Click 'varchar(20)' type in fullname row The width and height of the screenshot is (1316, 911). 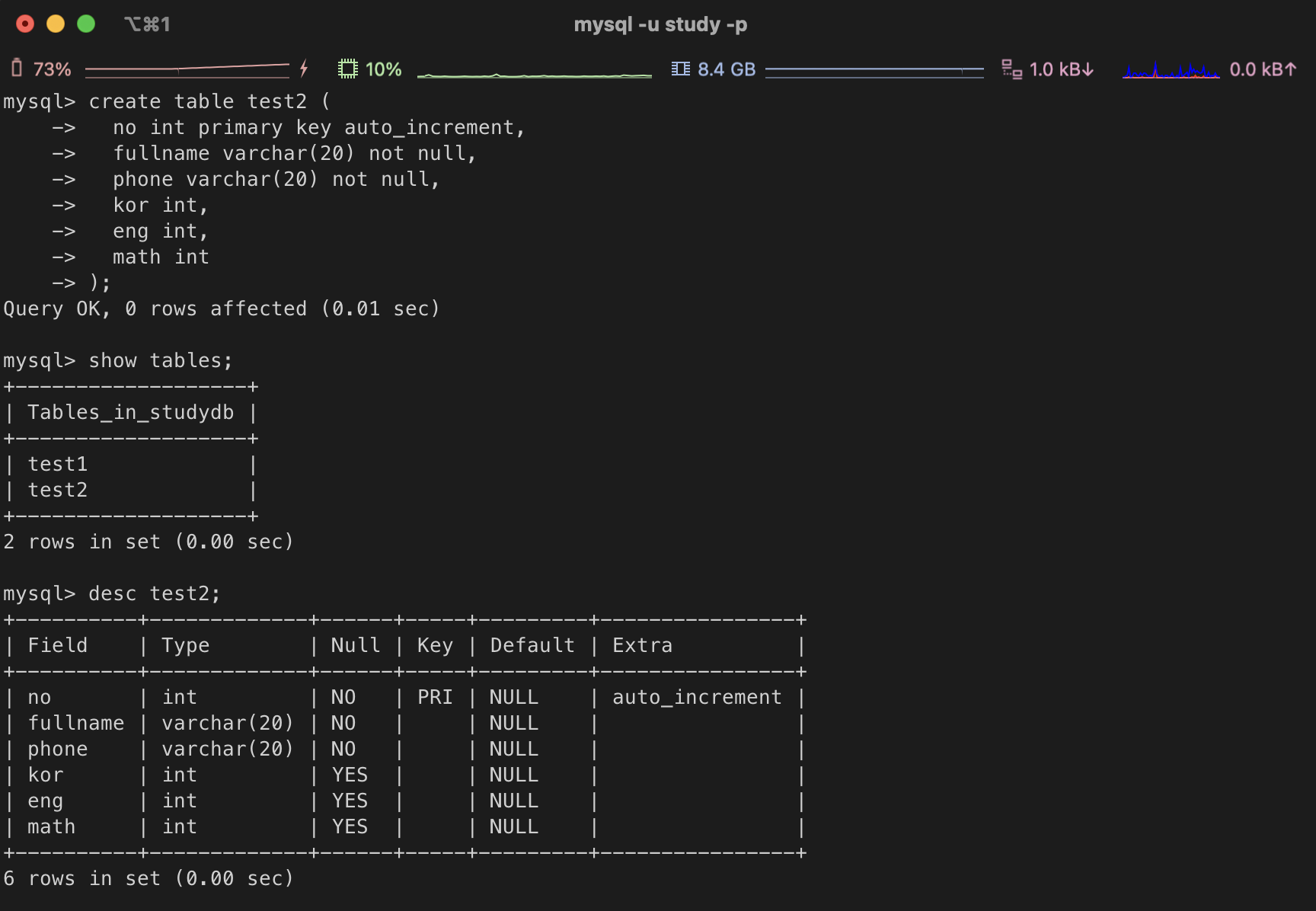[228, 723]
